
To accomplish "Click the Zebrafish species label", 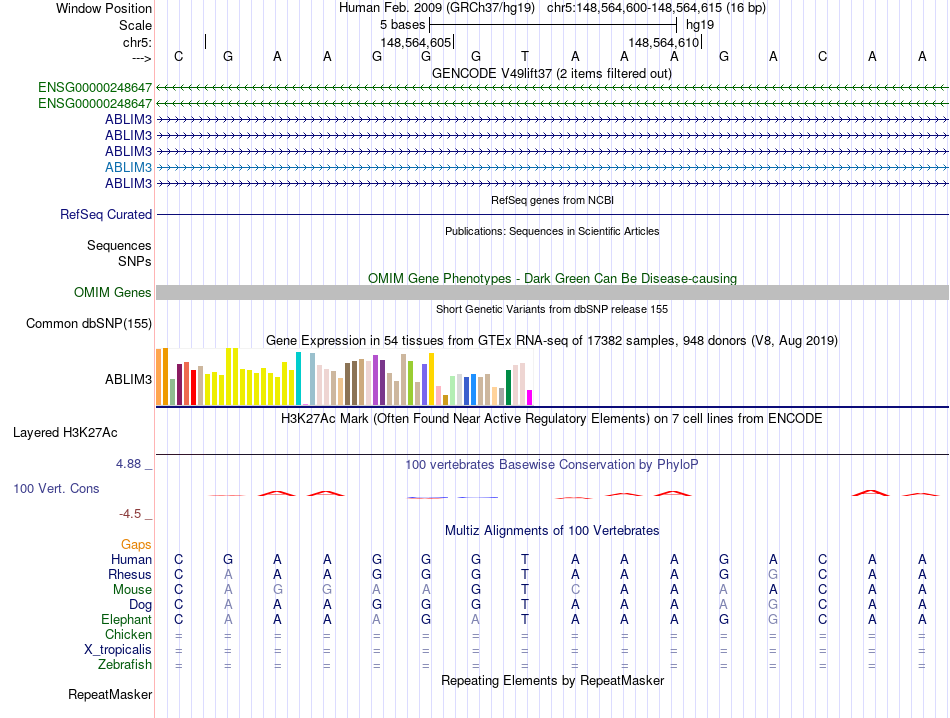I will point(125,665).
